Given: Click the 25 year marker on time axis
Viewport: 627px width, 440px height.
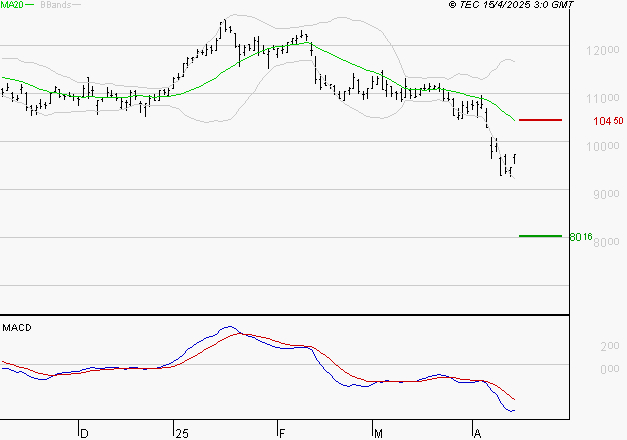Looking at the screenshot, I should click(181, 433).
